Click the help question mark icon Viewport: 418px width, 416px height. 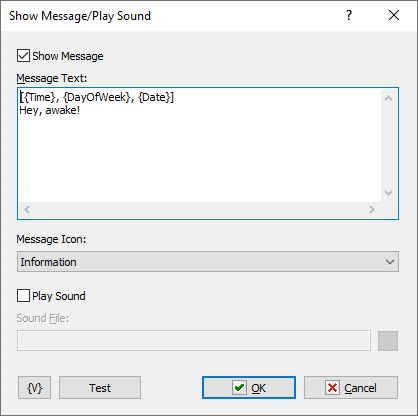(349, 15)
